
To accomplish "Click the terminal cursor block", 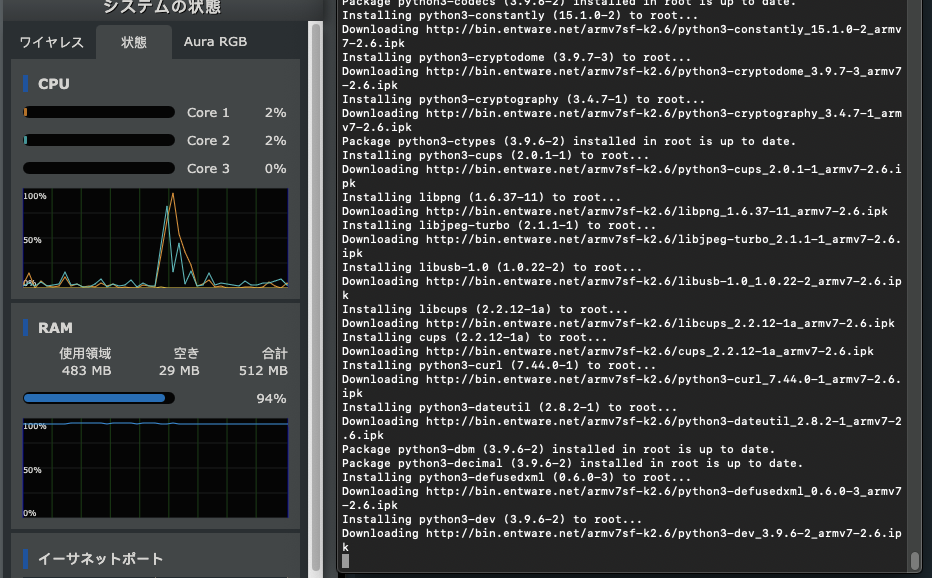I will click(345, 561).
